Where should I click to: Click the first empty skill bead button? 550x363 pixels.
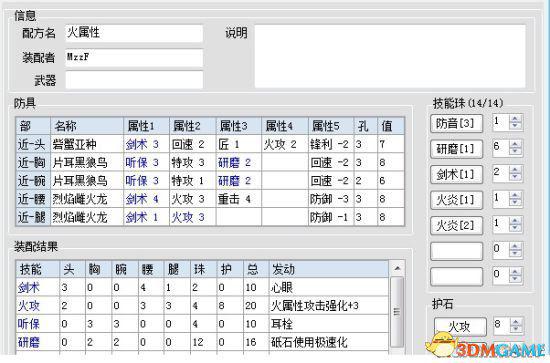coord(456,251)
